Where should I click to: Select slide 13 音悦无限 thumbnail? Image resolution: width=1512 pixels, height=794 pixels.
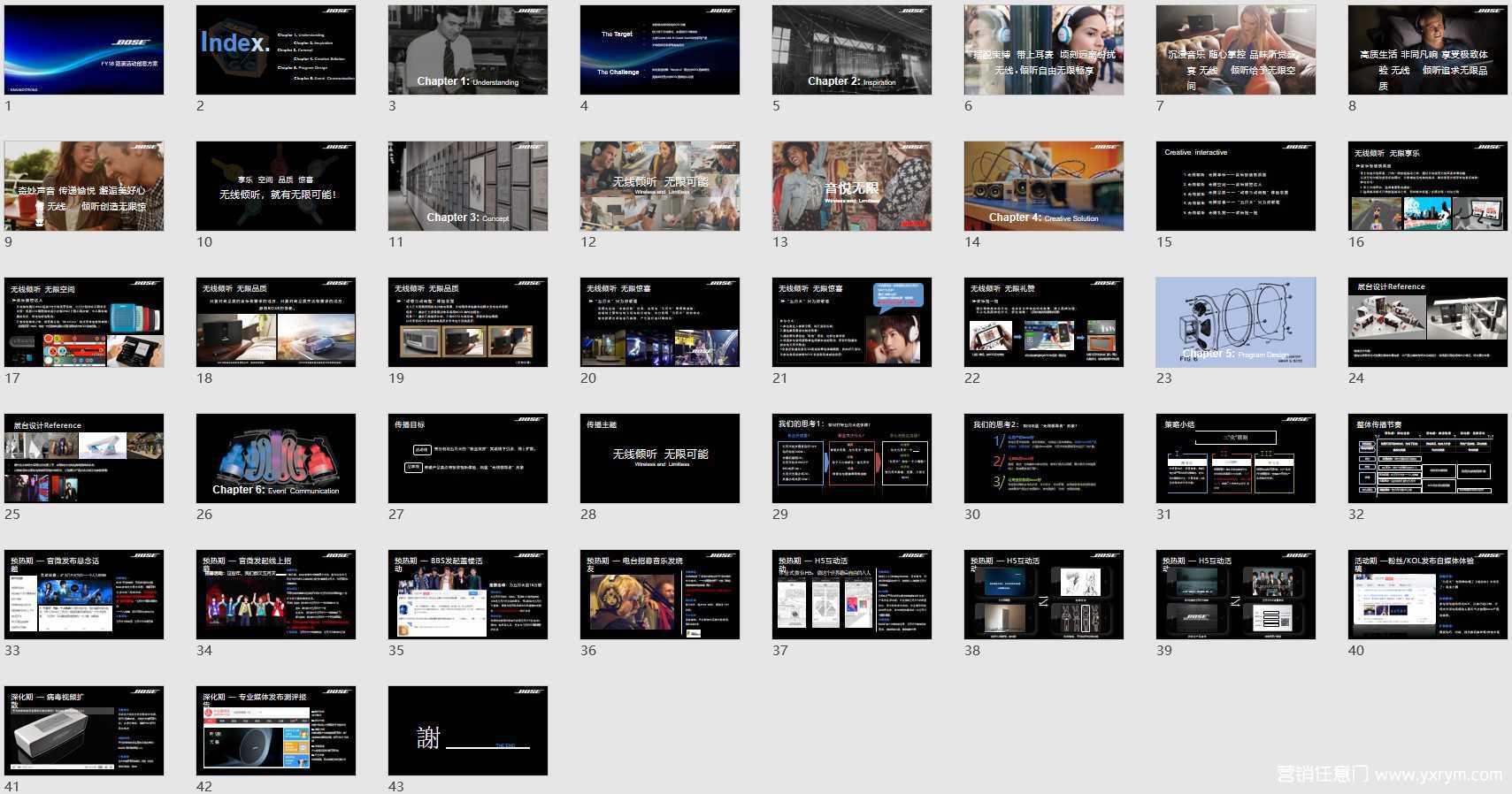[x=852, y=186]
